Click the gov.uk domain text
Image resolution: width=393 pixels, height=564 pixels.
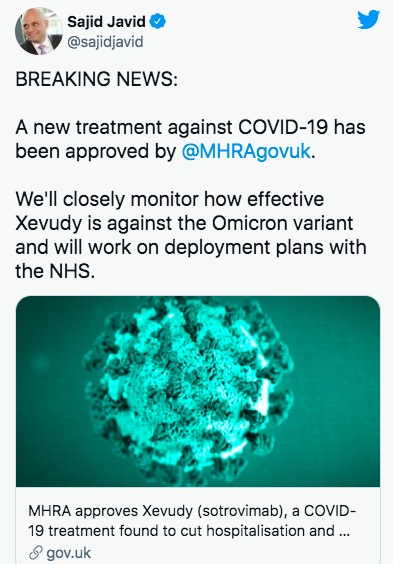pyautogui.click(x=69, y=553)
